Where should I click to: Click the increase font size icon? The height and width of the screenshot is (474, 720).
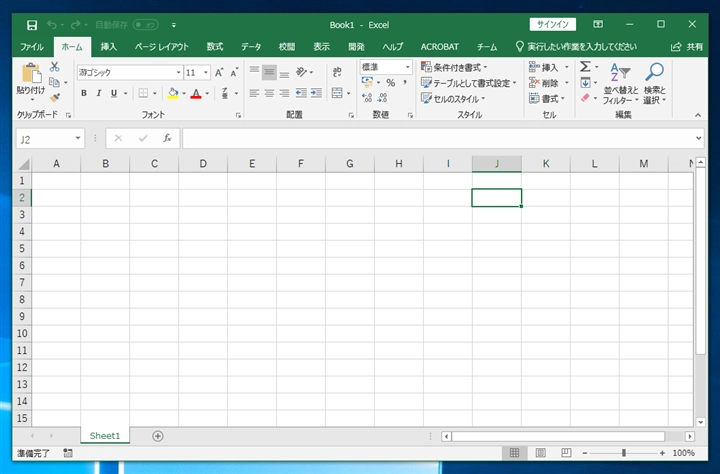(x=220, y=72)
